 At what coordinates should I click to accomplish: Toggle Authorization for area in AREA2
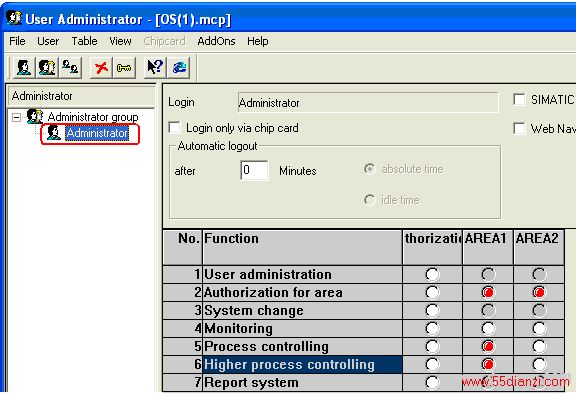[539, 293]
